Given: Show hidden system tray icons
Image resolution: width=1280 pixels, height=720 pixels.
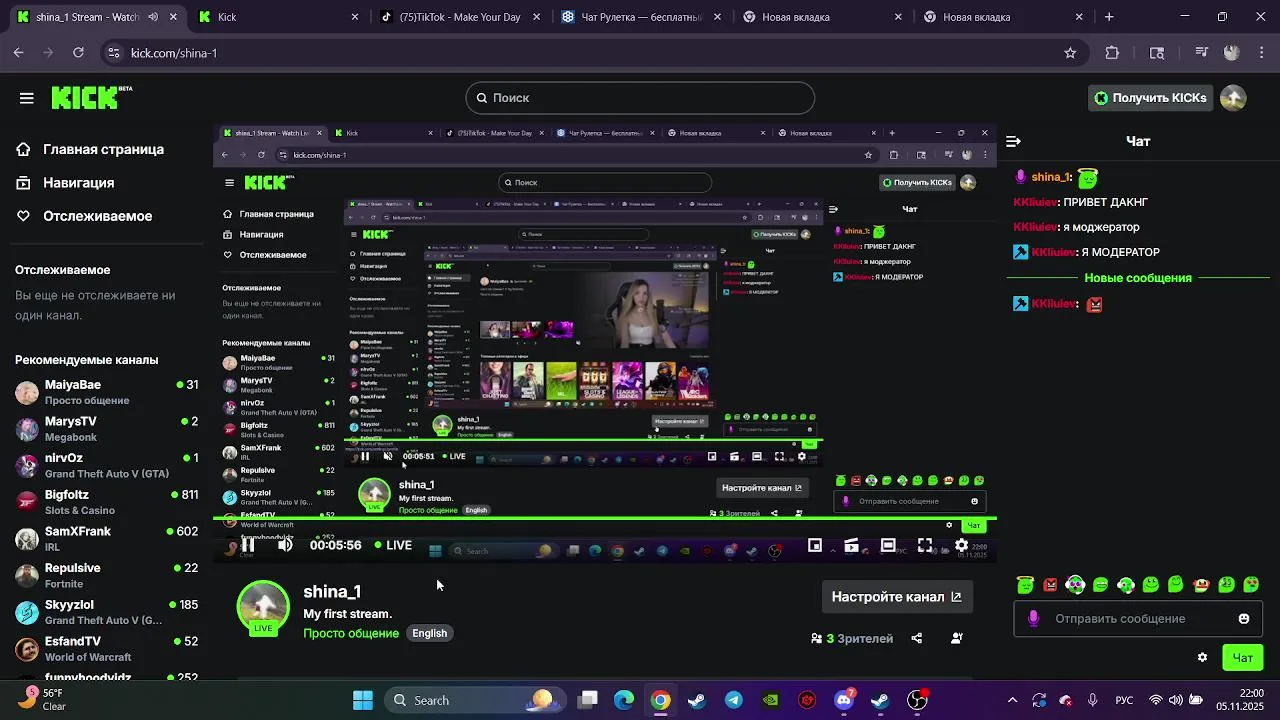Looking at the screenshot, I should (1012, 700).
